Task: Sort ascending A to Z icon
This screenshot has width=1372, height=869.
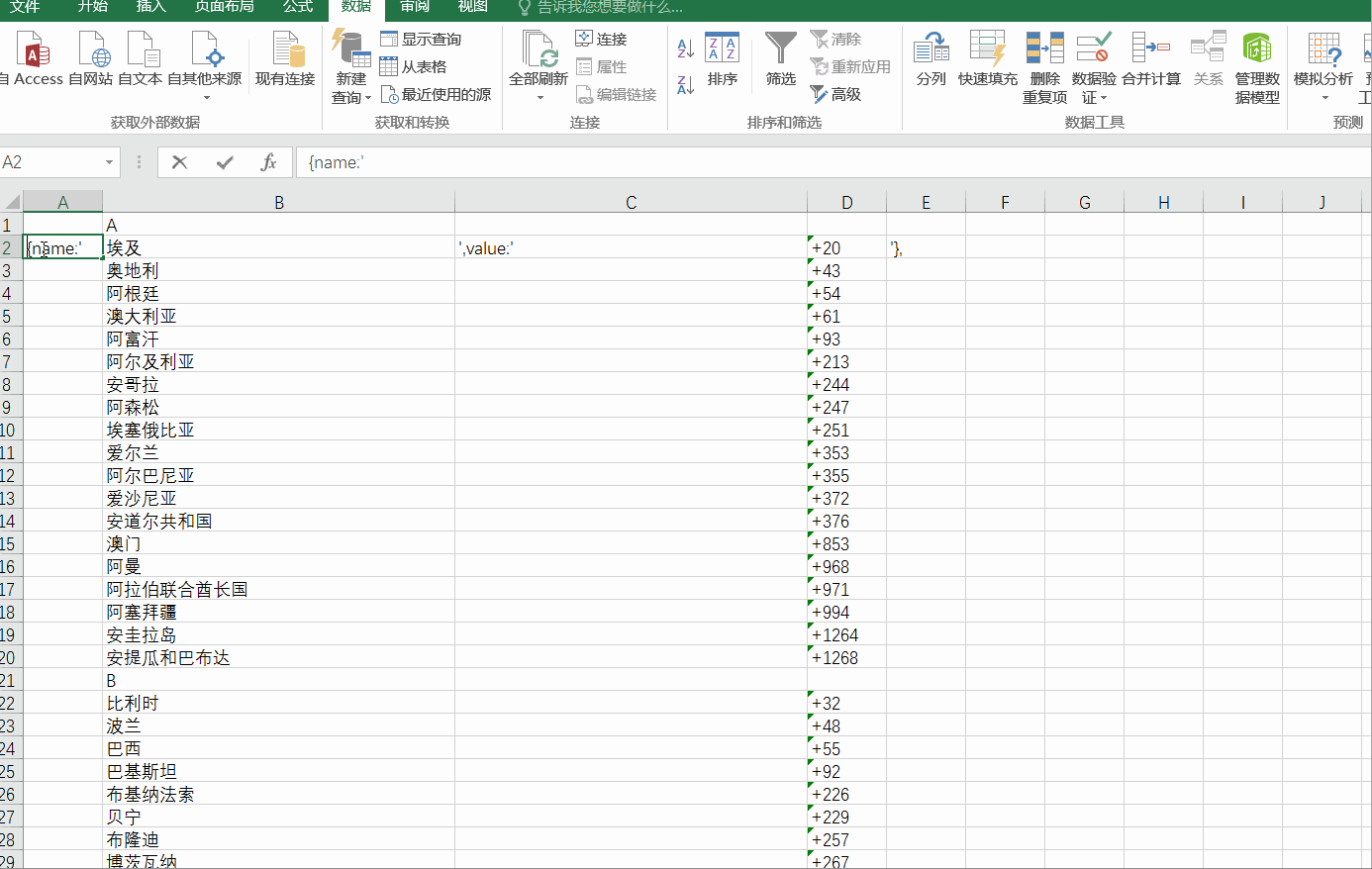Action: coord(685,47)
